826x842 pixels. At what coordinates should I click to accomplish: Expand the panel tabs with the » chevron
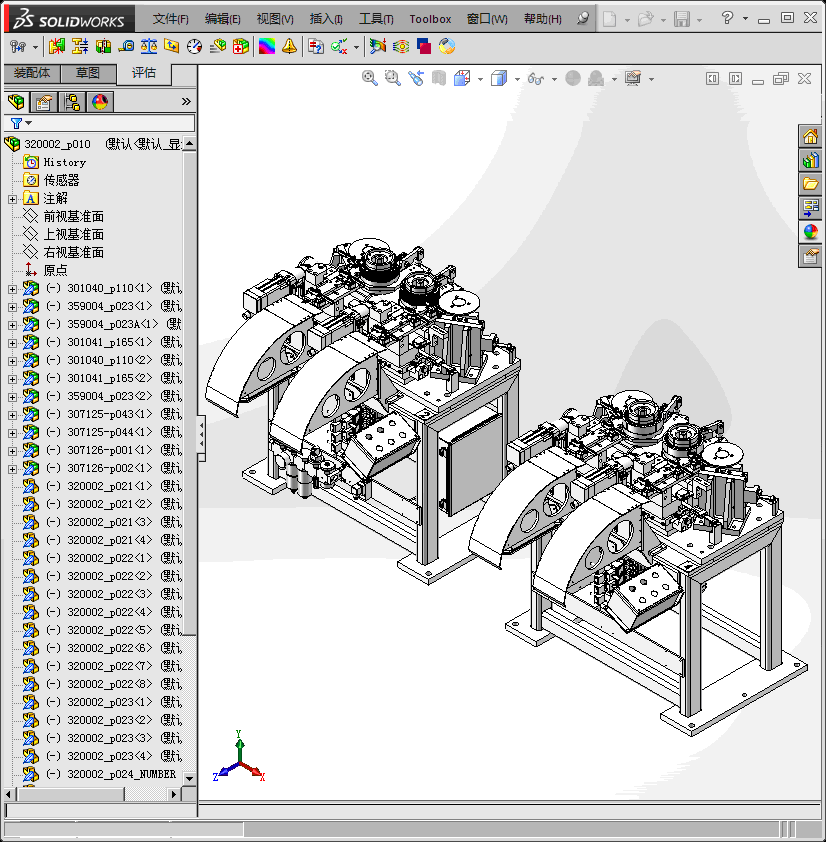click(x=185, y=102)
